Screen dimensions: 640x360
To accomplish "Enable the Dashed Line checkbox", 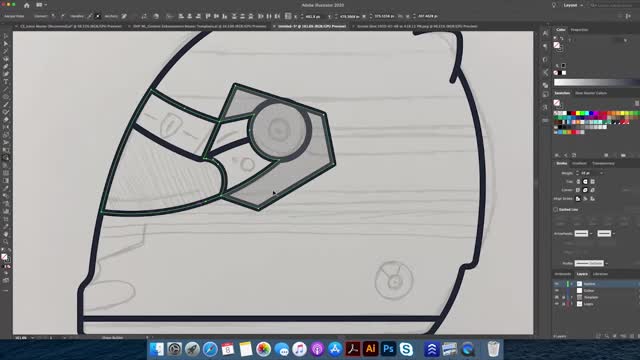I will pos(556,209).
